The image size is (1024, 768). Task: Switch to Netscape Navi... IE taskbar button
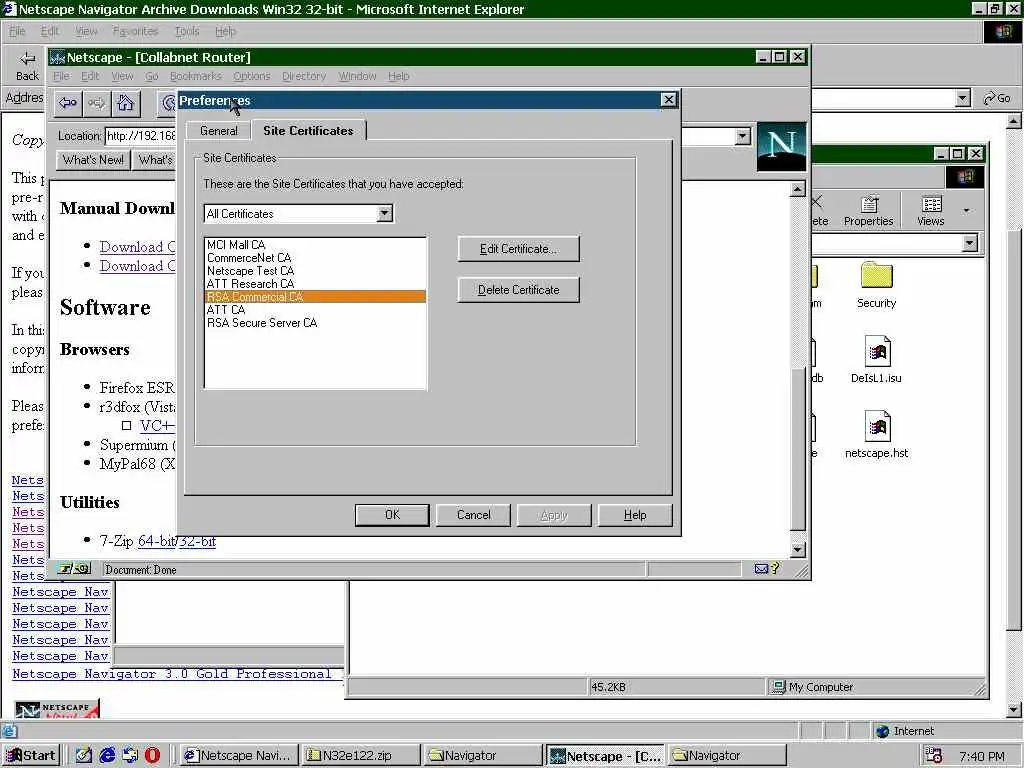point(238,756)
